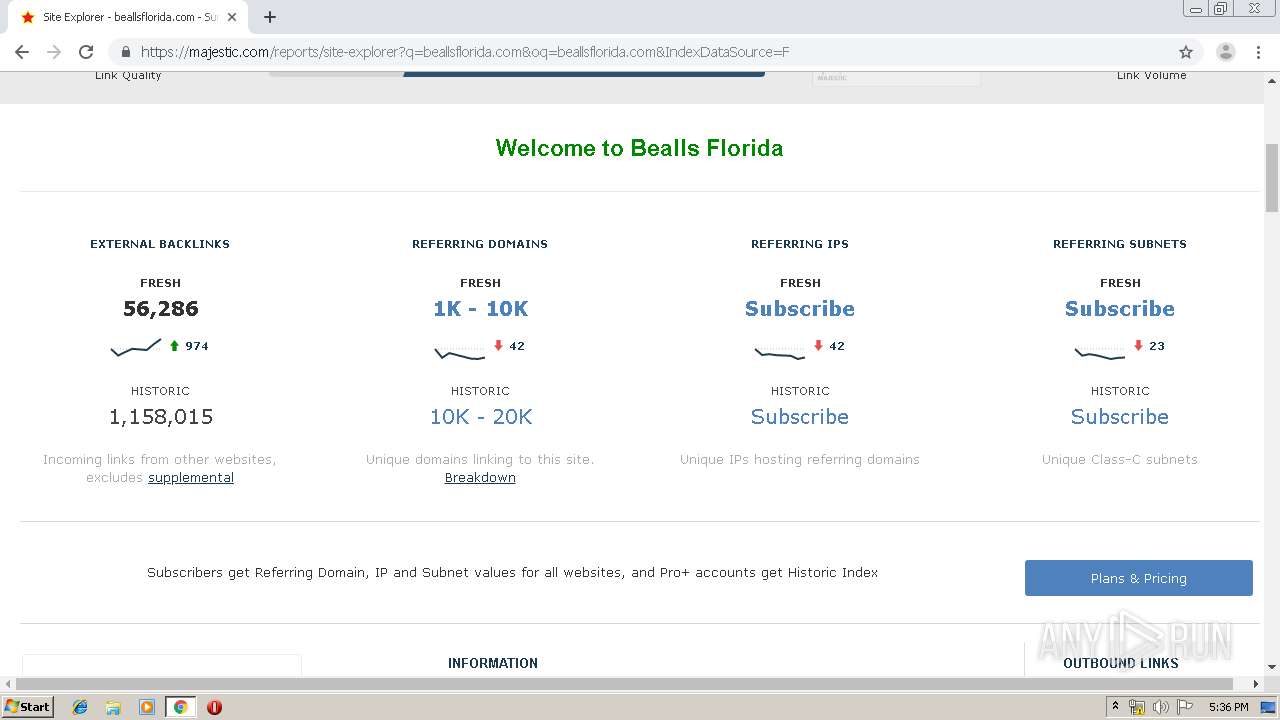Click Fresh Referring Domains 1K - 10K value

pyautogui.click(x=480, y=309)
